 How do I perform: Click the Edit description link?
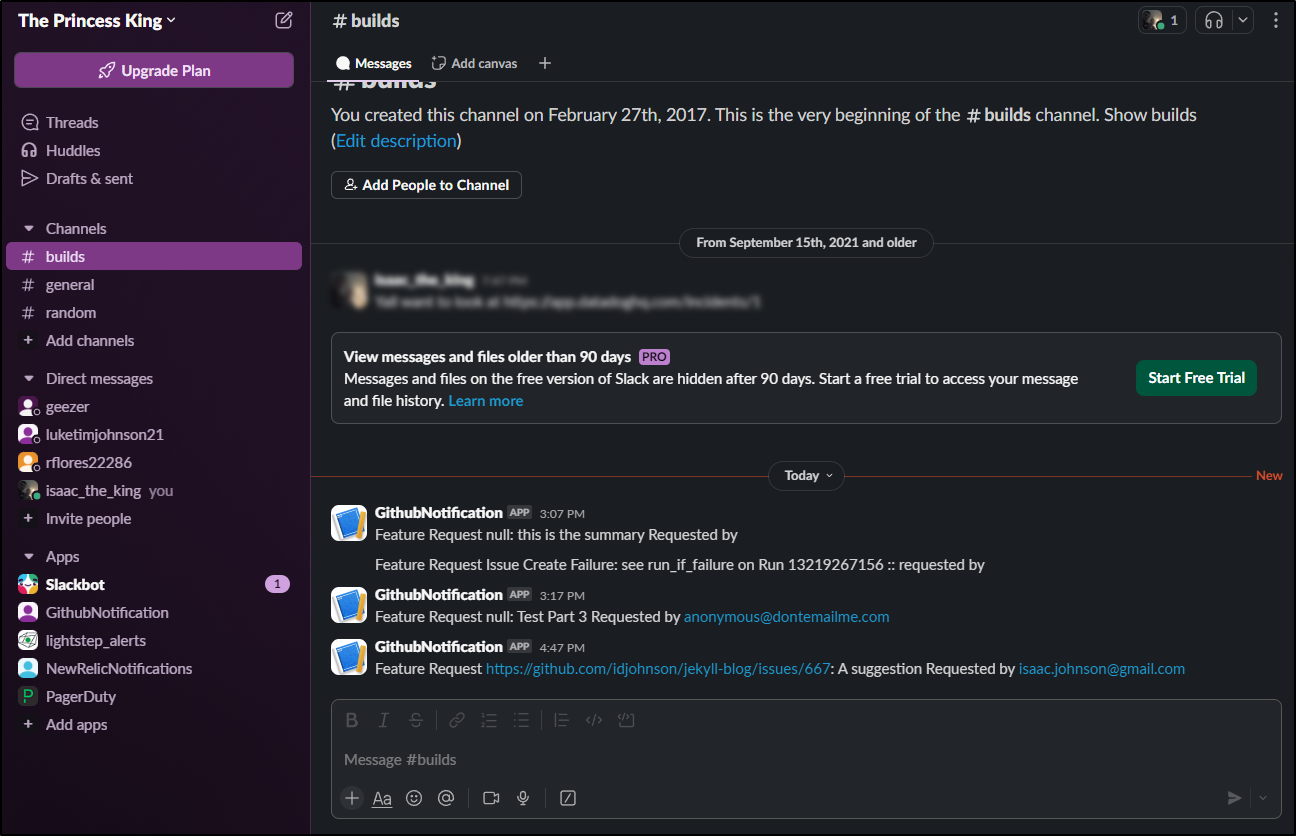click(396, 141)
